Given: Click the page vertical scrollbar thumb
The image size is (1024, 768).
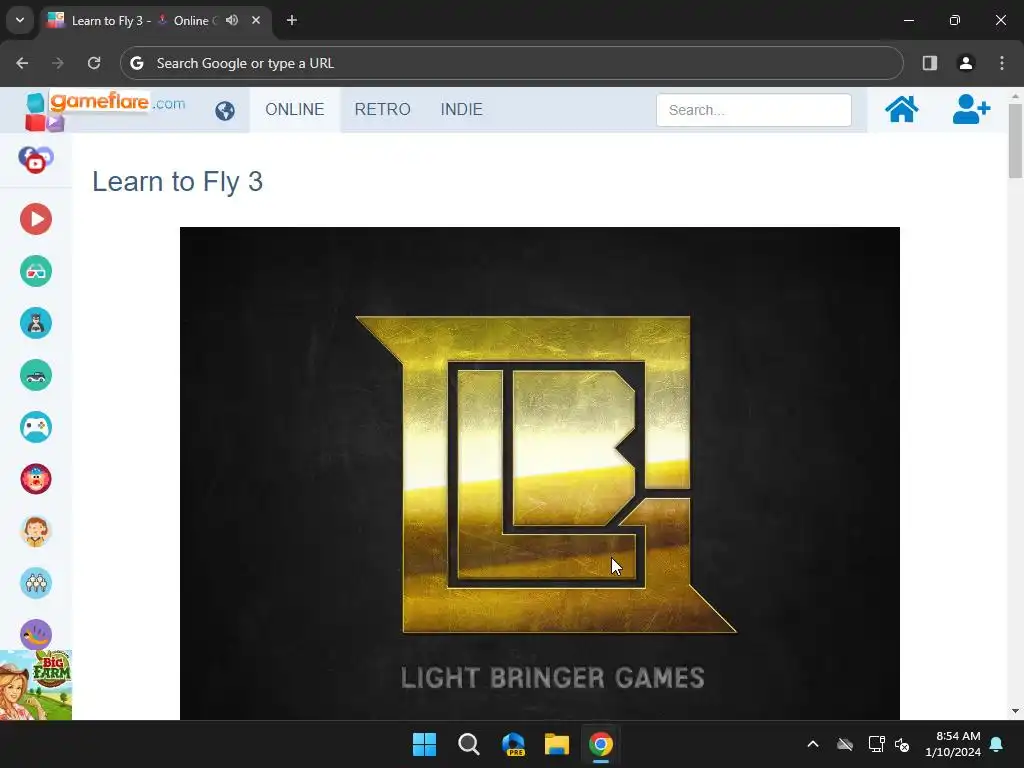Looking at the screenshot, I should click(x=1015, y=140).
